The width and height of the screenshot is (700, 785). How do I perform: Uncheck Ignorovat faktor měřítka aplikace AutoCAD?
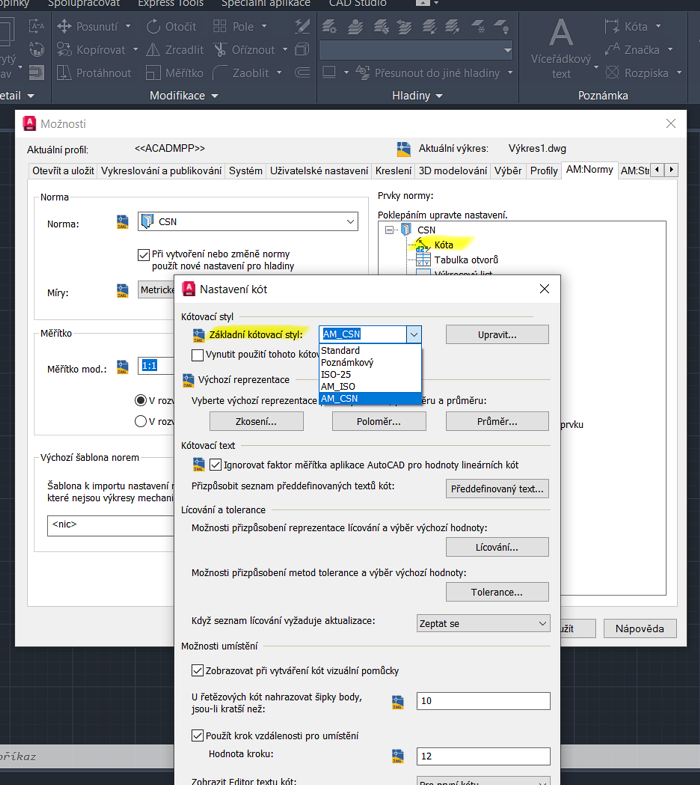[215, 465]
